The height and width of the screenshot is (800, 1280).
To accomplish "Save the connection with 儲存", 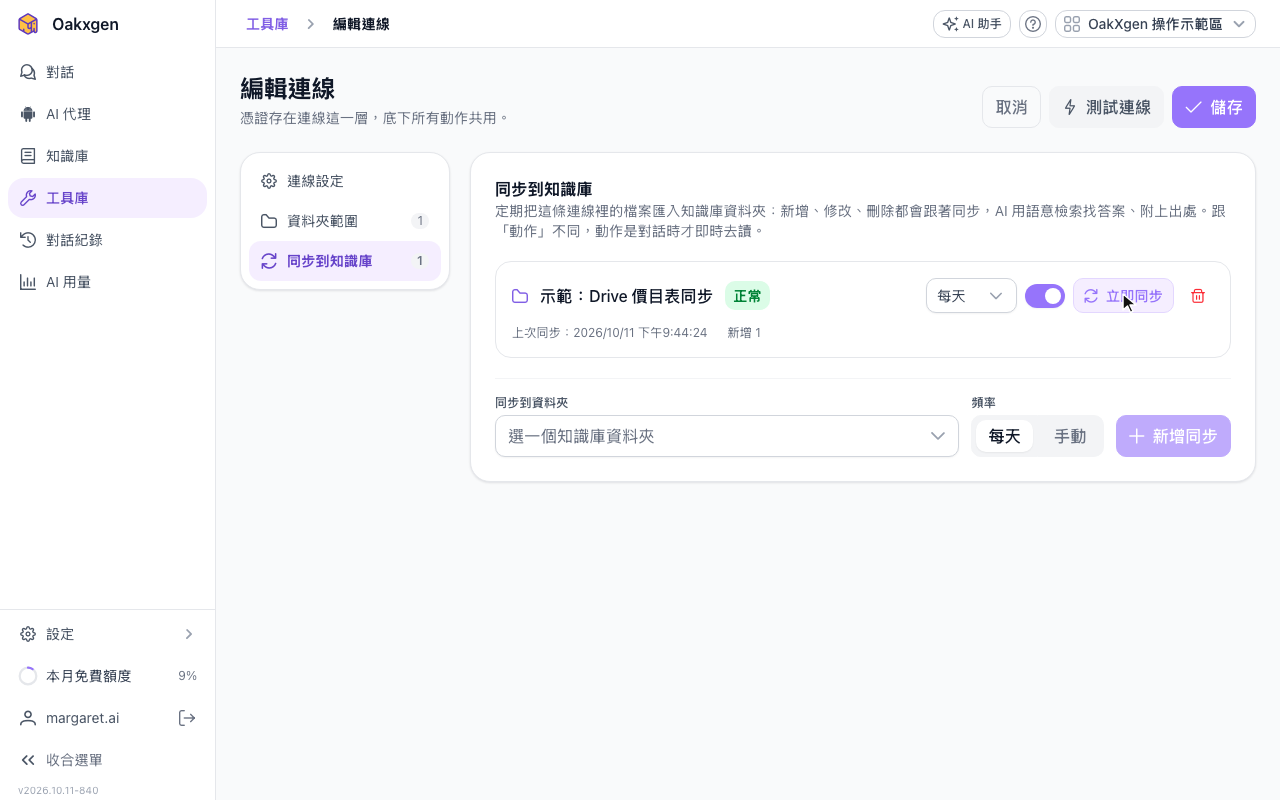I will click(1214, 107).
